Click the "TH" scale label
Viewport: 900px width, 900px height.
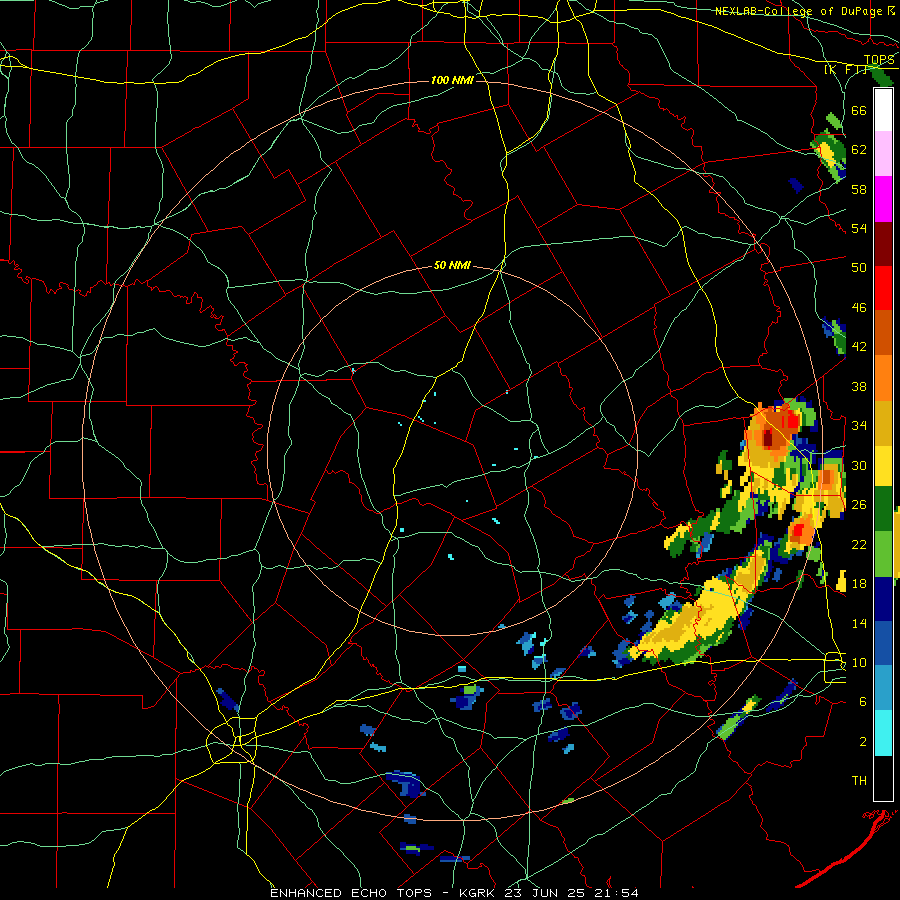859,781
